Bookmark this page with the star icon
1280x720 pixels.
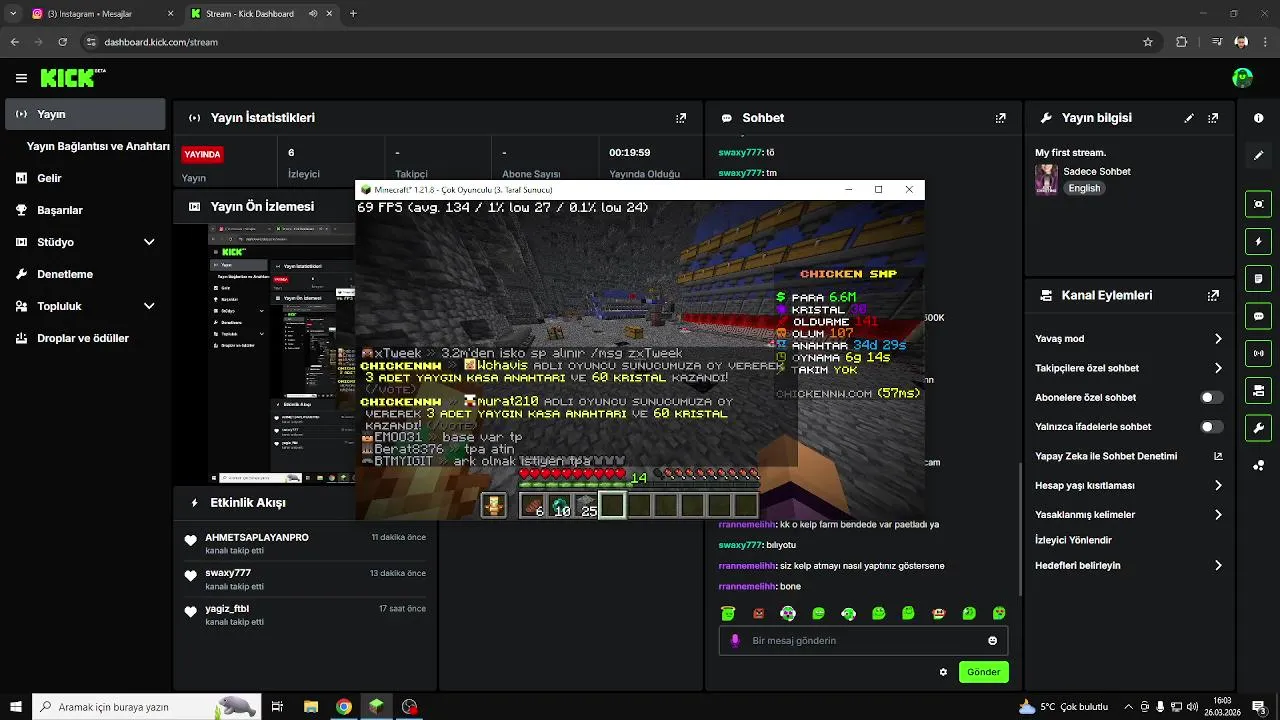click(x=1148, y=42)
